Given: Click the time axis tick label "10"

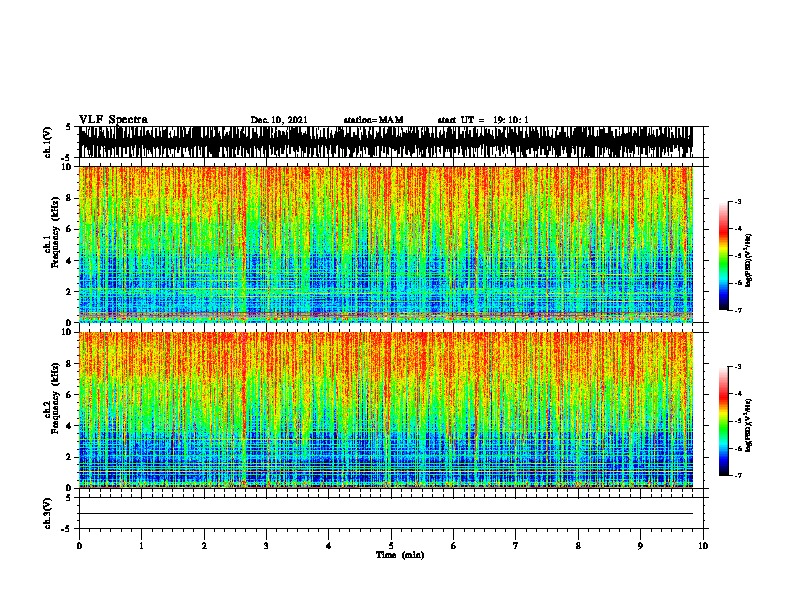Looking at the screenshot, I should [703, 546].
